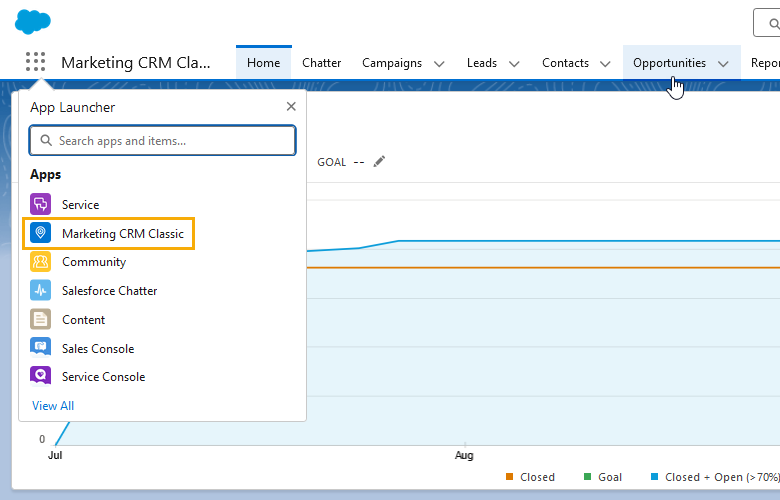Image resolution: width=780 pixels, height=500 pixels.
Task: Click the Marketing CRM Cla... app name
Action: pyautogui.click(x=136, y=63)
